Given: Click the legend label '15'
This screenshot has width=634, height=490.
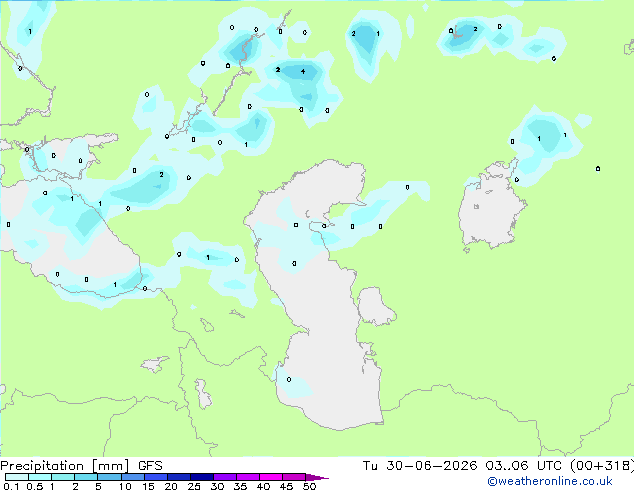Looking at the screenshot, I should [148, 486].
